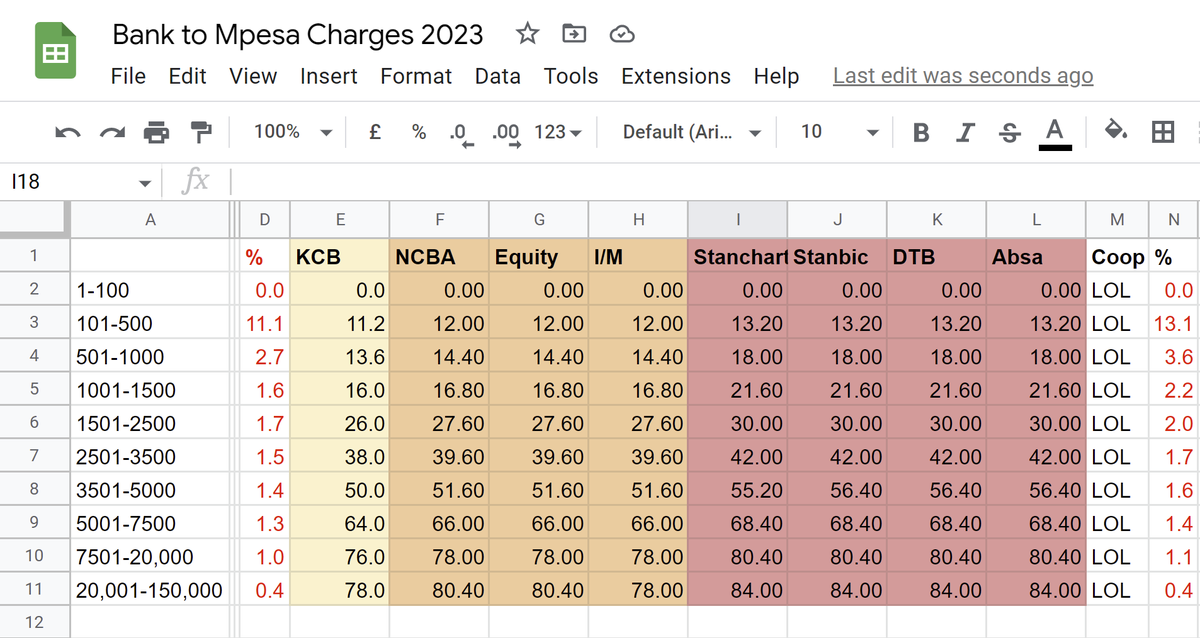This screenshot has height=638, width=1200.
Task: Select column N header
Action: 1174,220
